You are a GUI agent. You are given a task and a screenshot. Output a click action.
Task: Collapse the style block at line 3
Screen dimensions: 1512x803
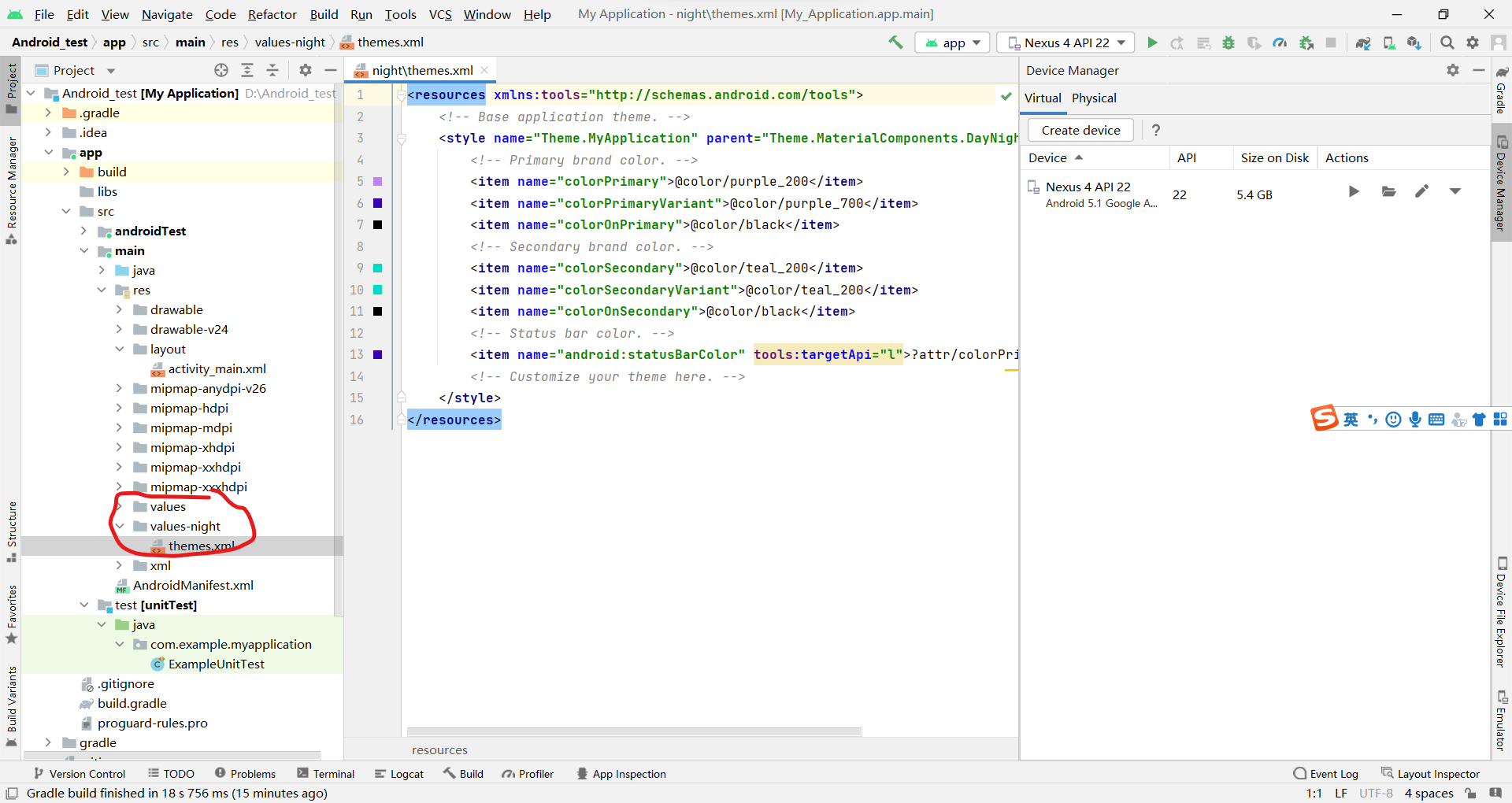click(x=402, y=139)
